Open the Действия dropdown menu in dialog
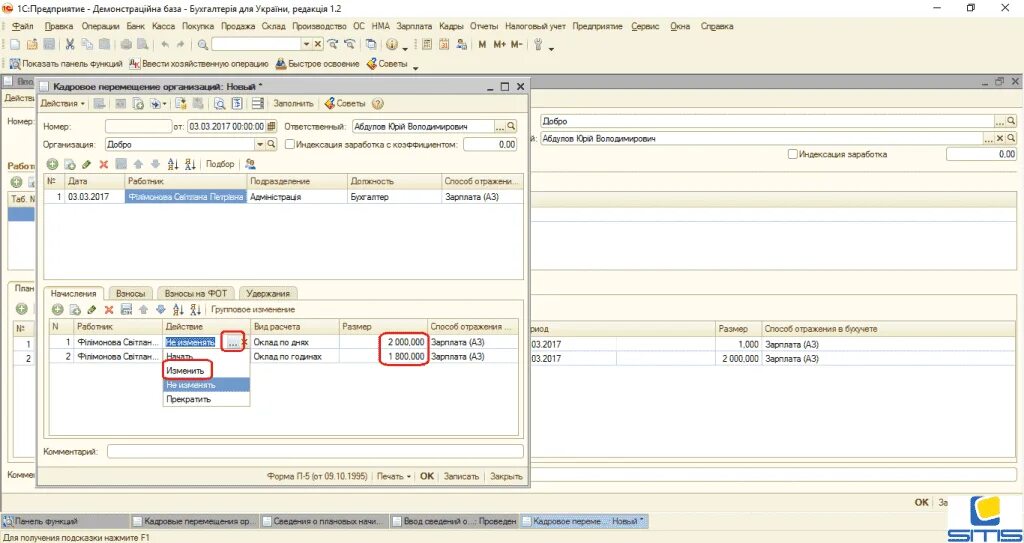 pyautogui.click(x=63, y=104)
